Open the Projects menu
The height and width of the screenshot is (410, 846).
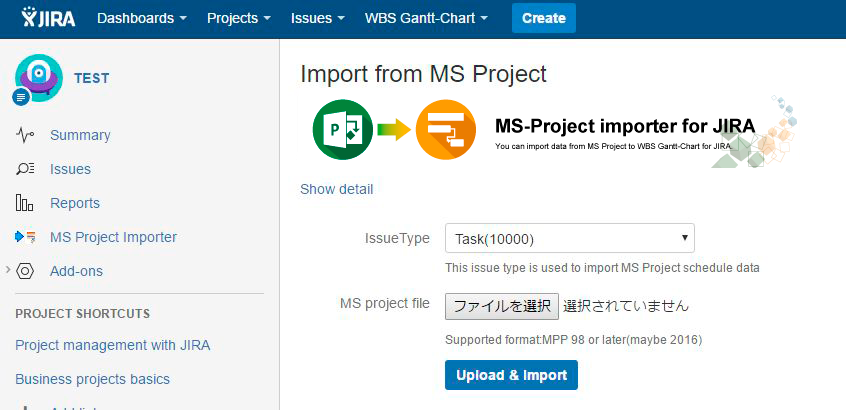pyautogui.click(x=239, y=18)
